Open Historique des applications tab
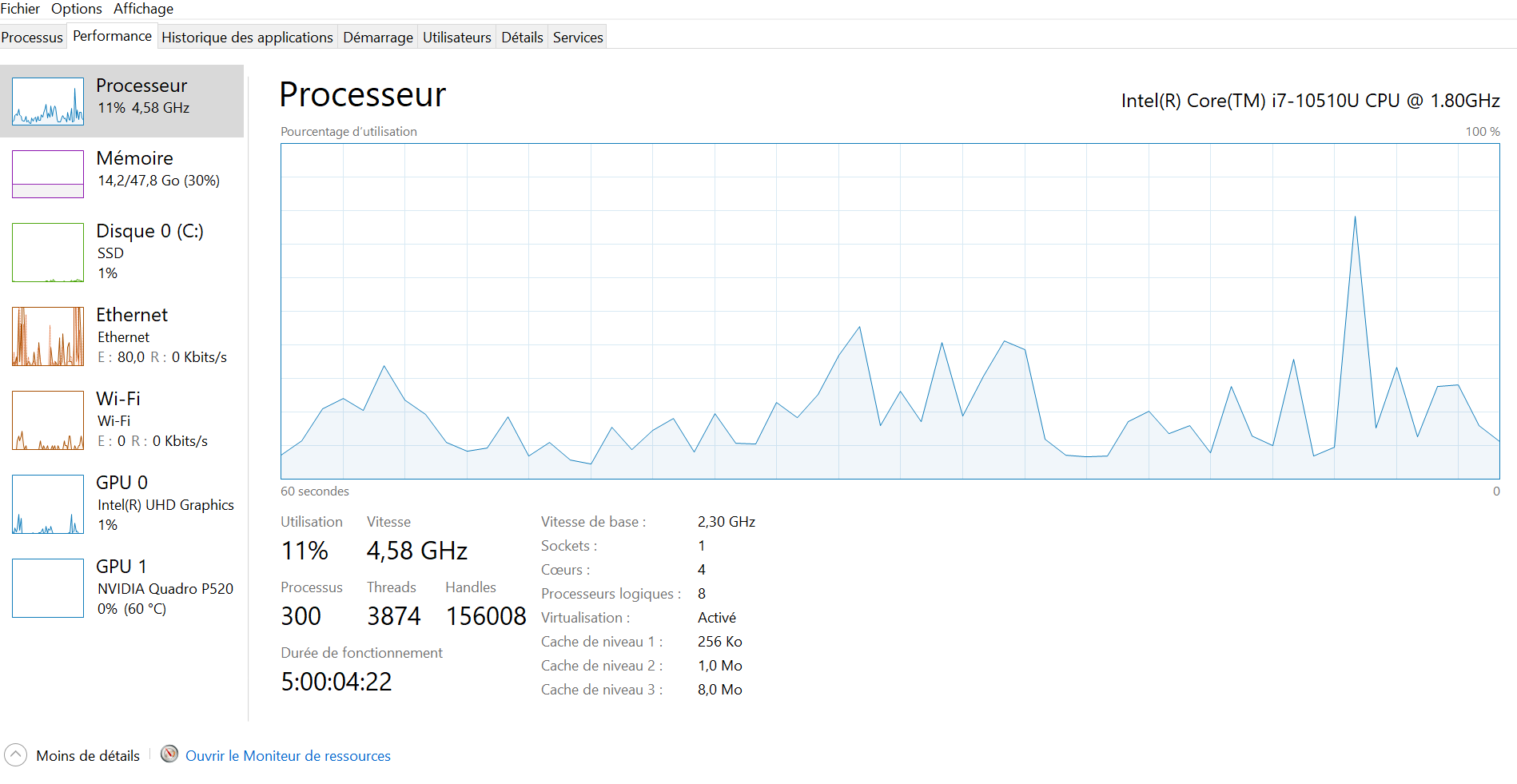The image size is (1517, 784). coord(247,37)
